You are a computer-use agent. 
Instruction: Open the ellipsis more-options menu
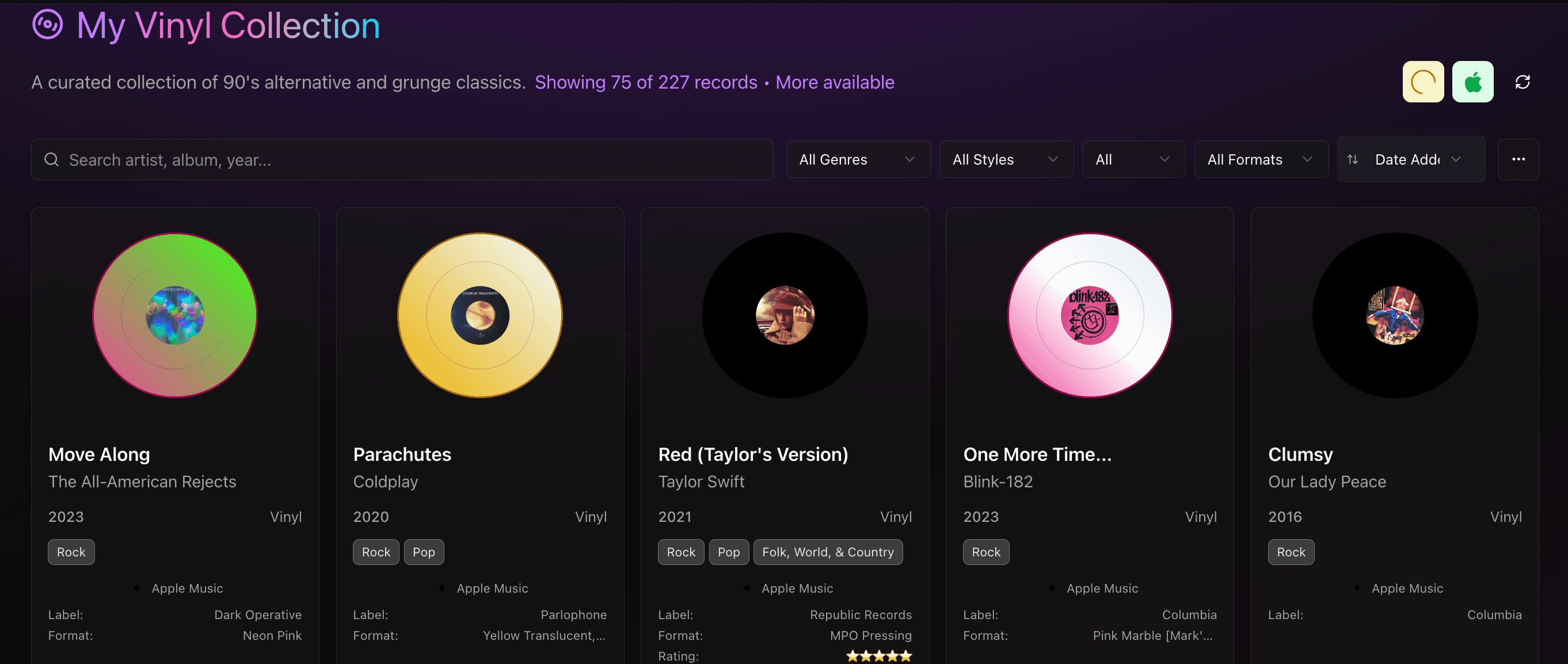(1518, 159)
